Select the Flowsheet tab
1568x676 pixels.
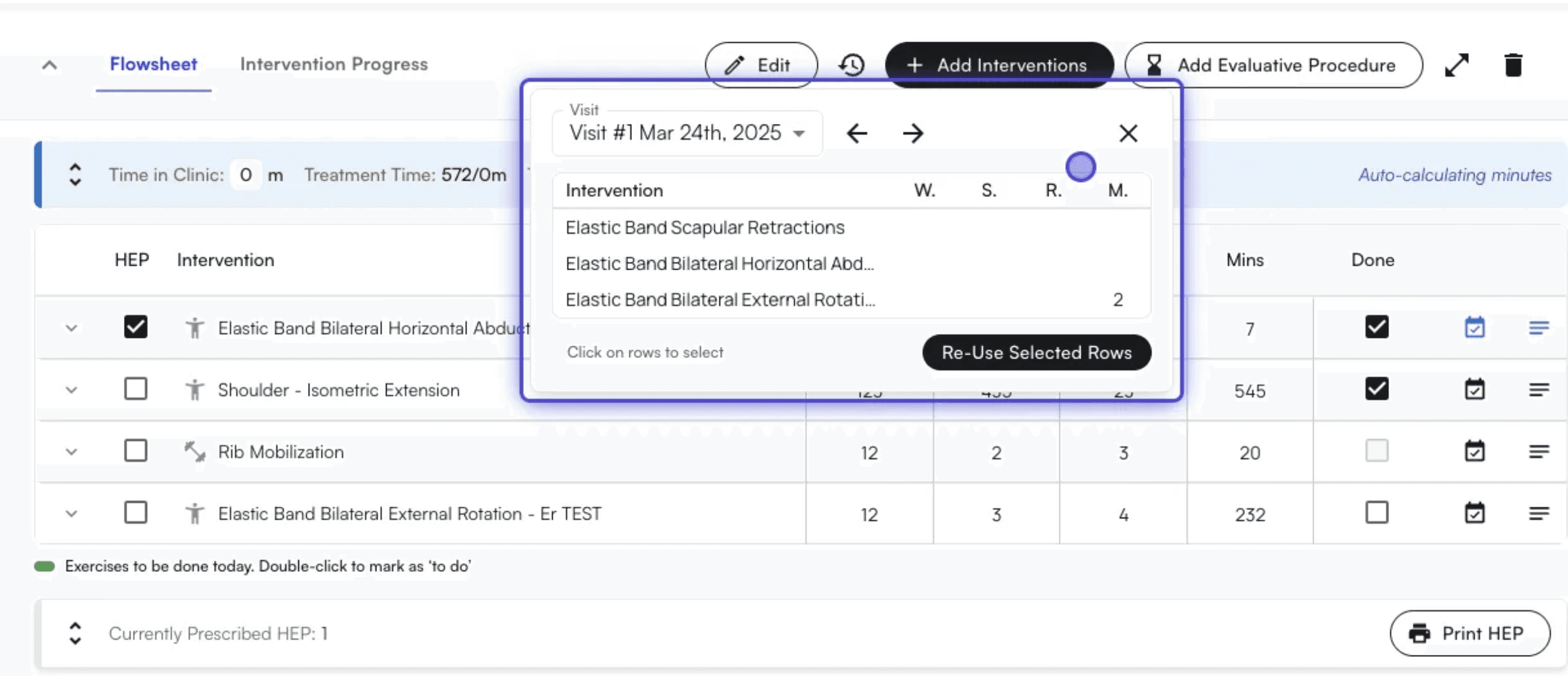click(x=153, y=64)
